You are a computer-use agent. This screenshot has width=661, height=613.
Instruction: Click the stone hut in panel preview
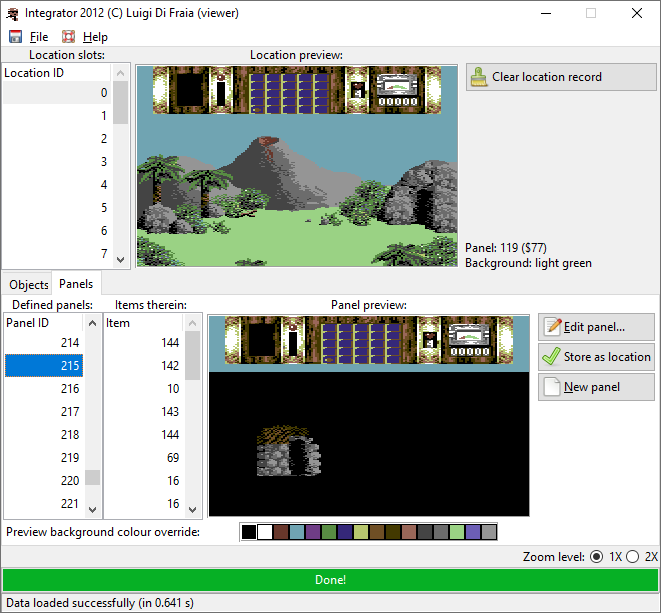[289, 451]
